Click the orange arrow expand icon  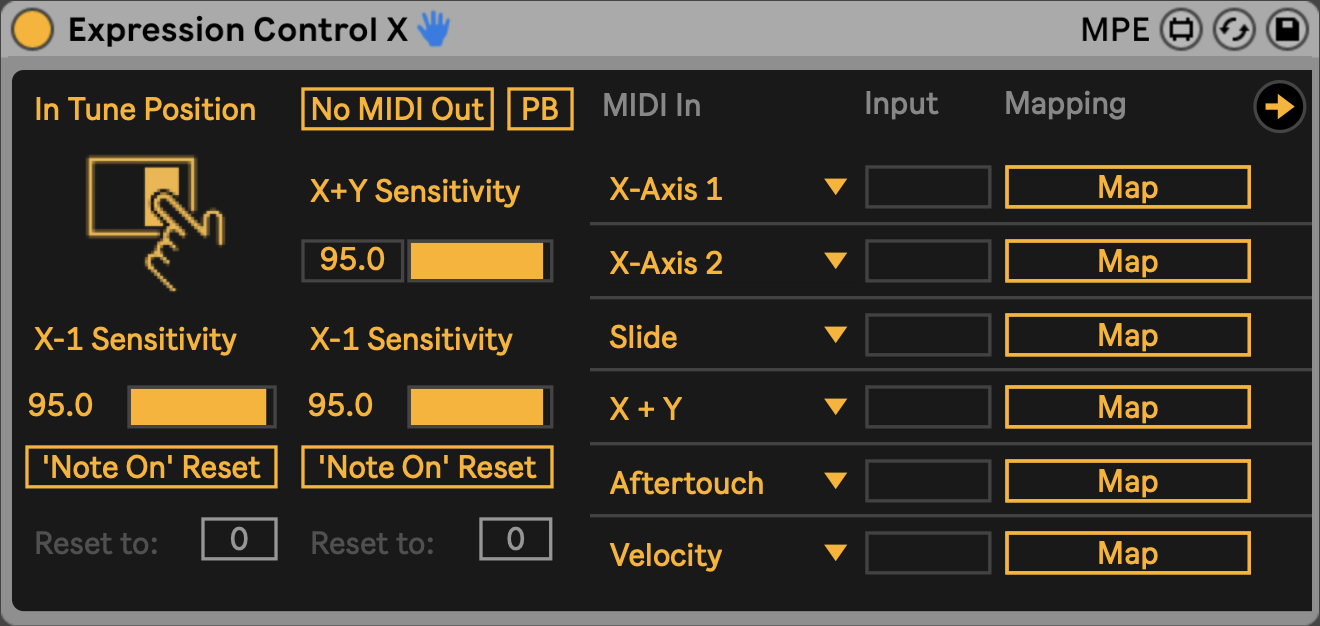click(x=1279, y=107)
